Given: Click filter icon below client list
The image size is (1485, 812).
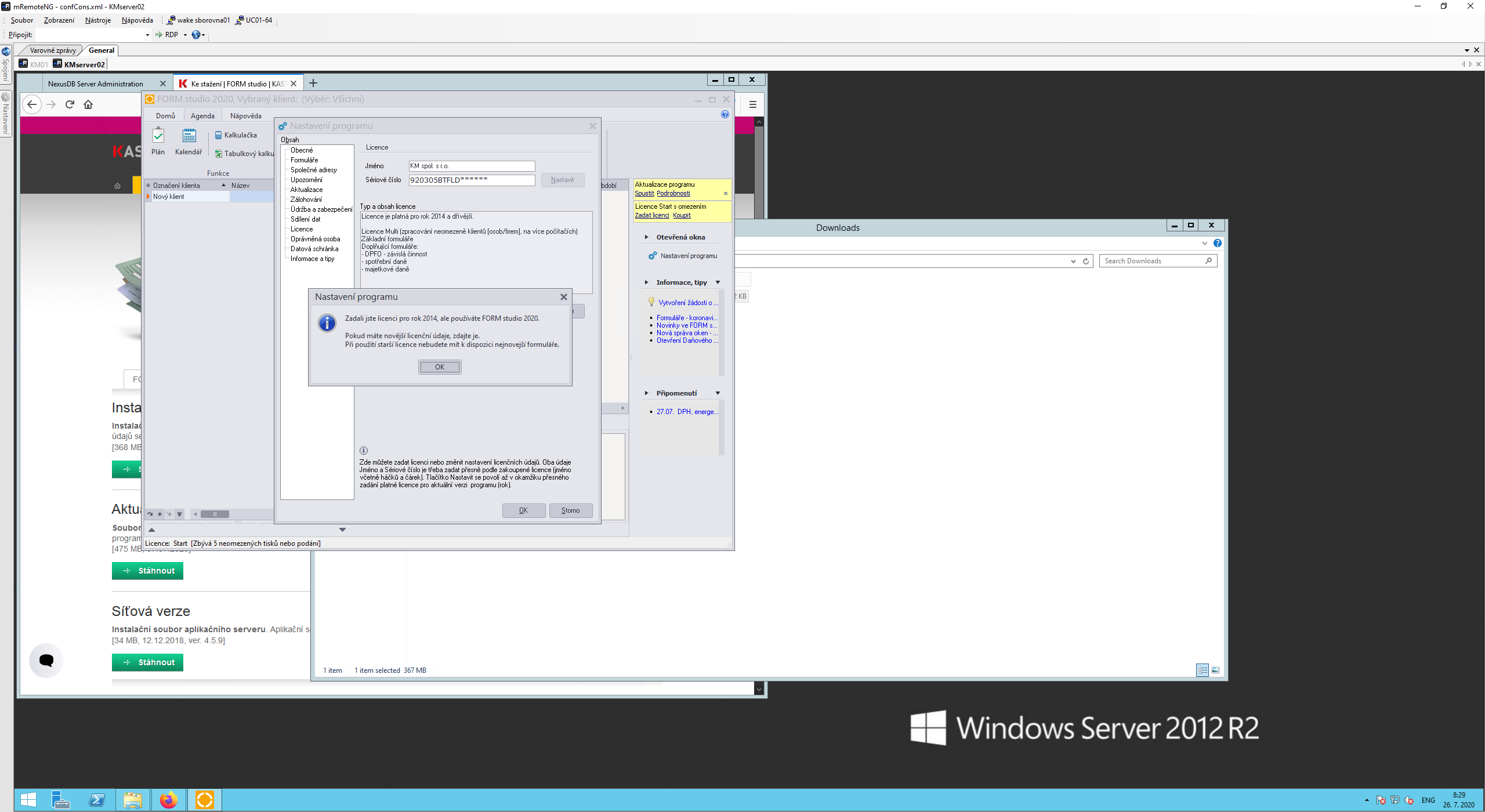Looking at the screenshot, I should point(180,514).
